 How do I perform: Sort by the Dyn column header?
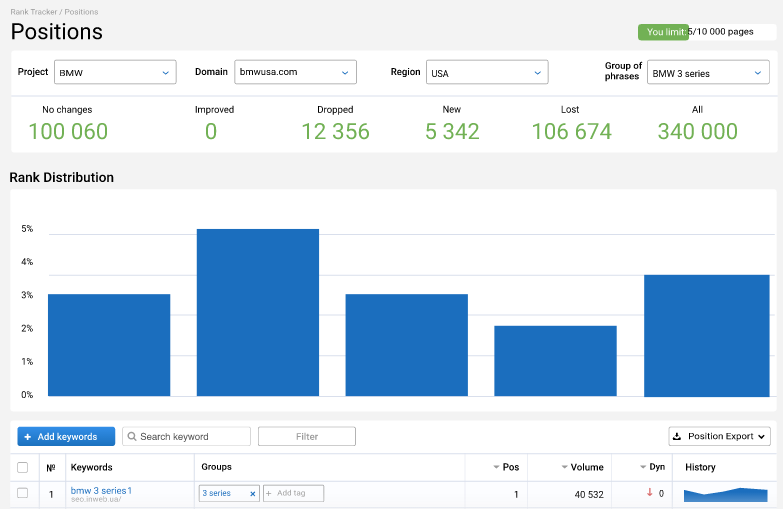pos(653,467)
